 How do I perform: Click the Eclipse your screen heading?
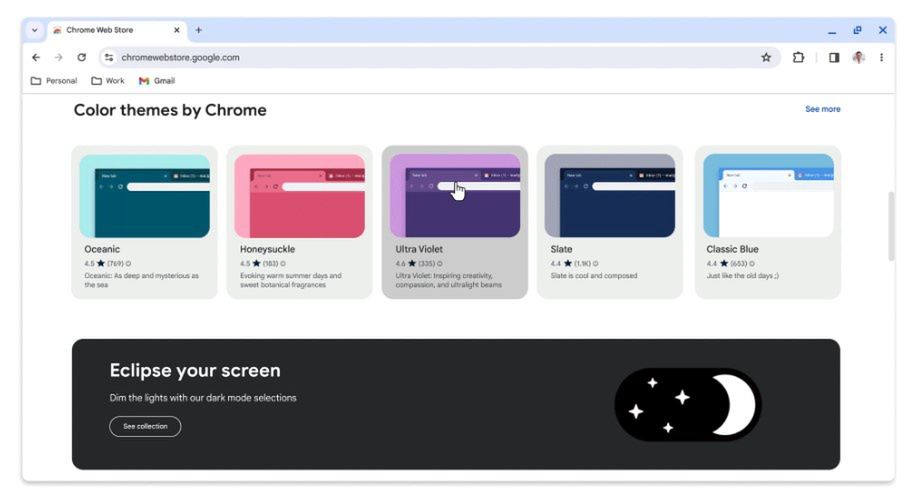pos(195,371)
